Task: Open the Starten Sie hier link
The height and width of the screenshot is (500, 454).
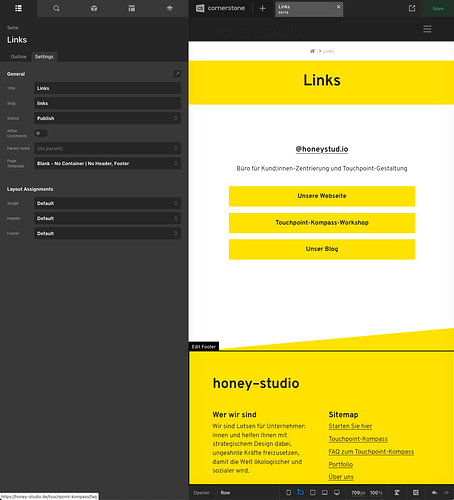Action: point(350,426)
